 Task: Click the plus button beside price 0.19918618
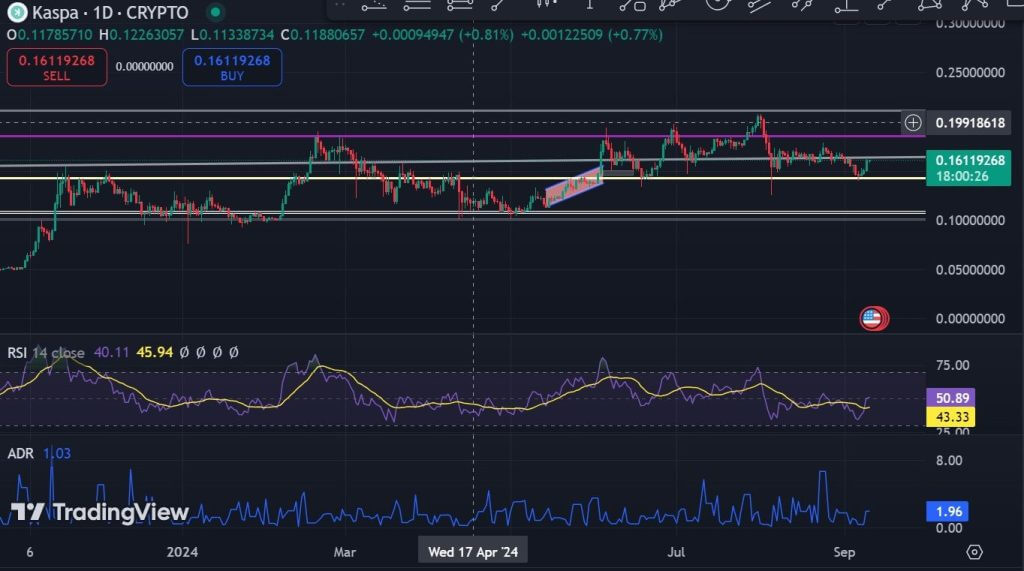click(913, 122)
